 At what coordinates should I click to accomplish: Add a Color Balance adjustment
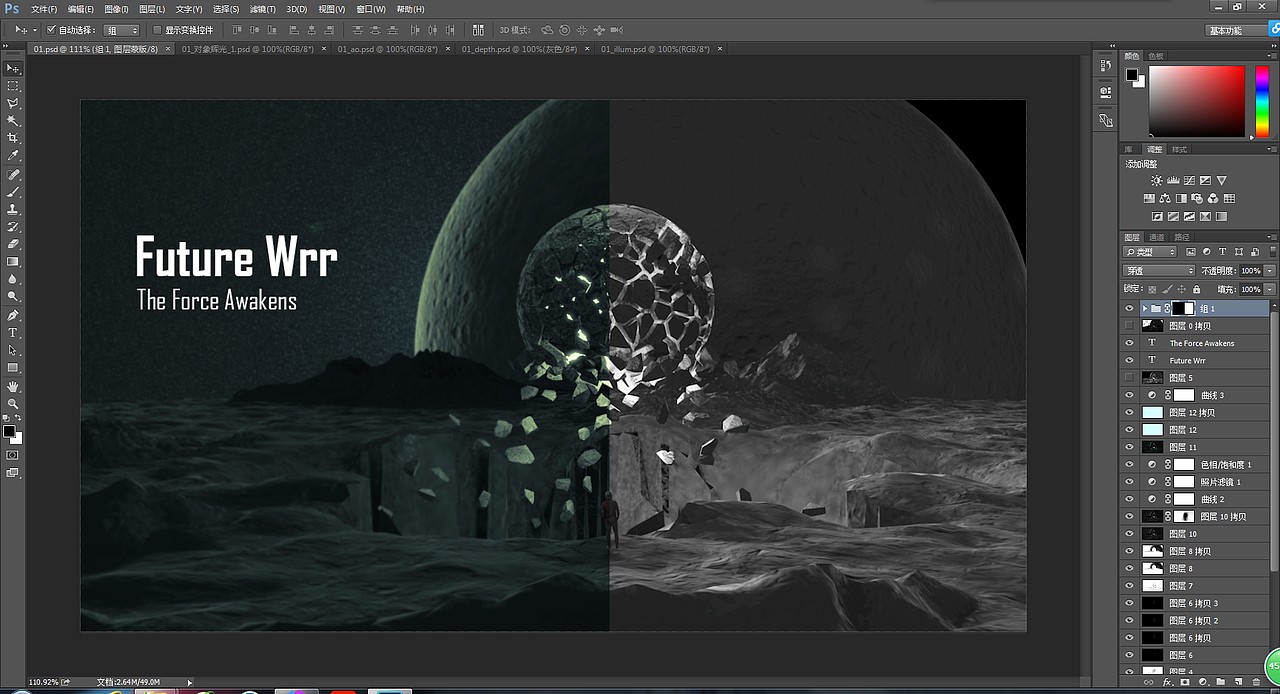1165,198
